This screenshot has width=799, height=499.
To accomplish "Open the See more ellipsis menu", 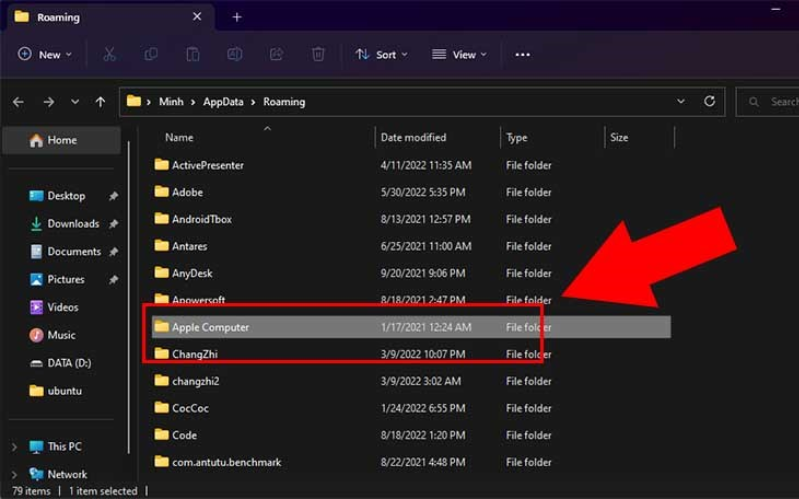I will click(x=522, y=54).
